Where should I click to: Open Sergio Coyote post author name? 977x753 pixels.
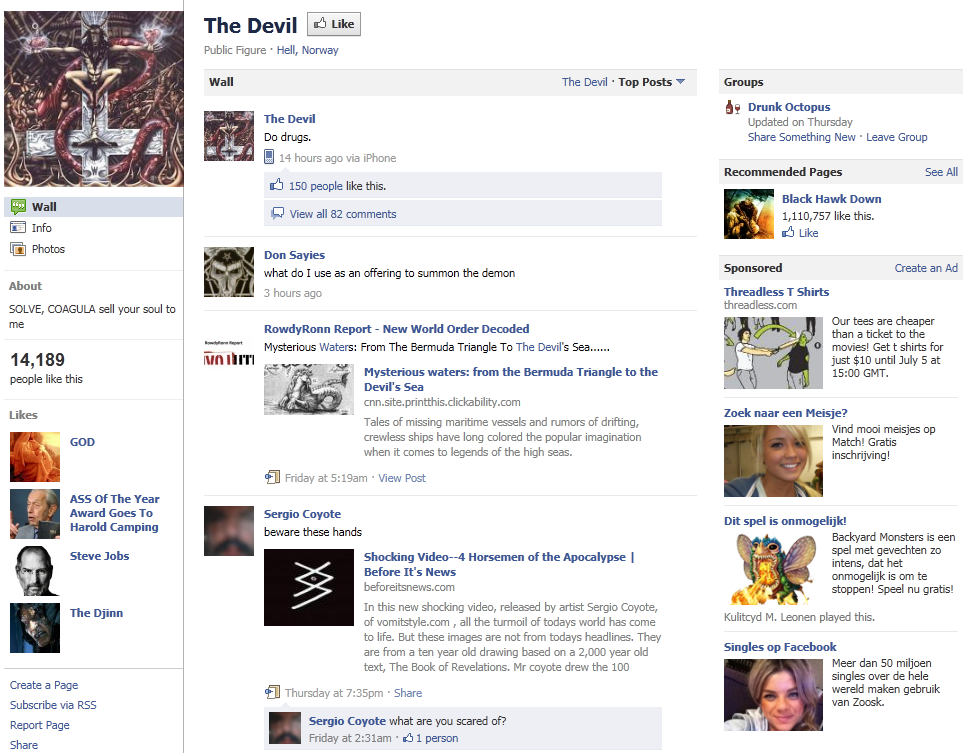302,514
